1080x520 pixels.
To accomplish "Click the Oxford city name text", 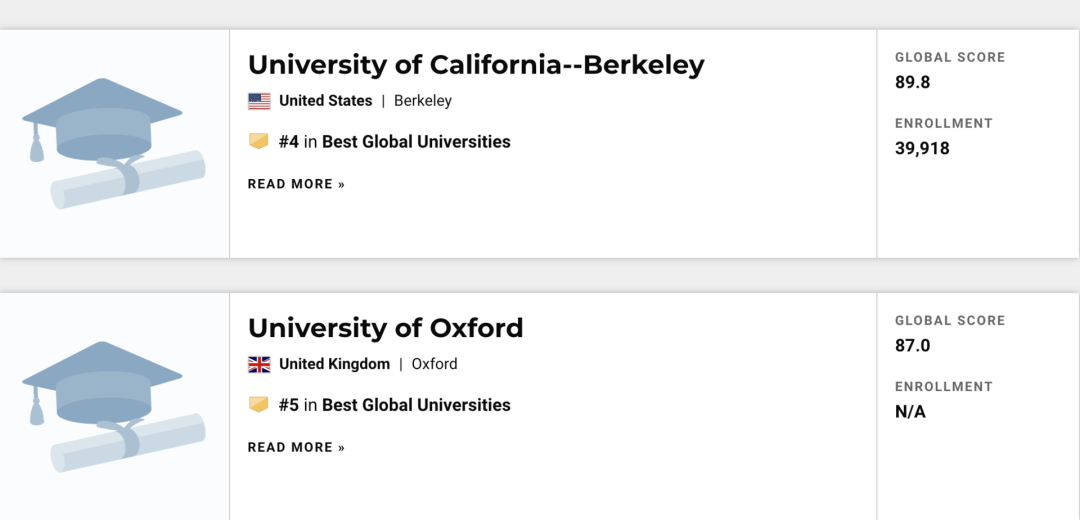I will (x=434, y=364).
